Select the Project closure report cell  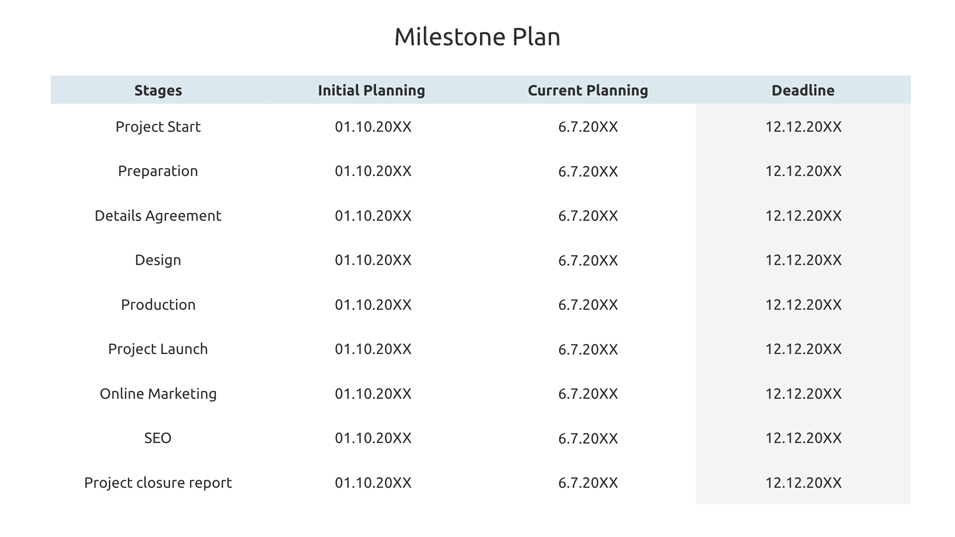(158, 483)
